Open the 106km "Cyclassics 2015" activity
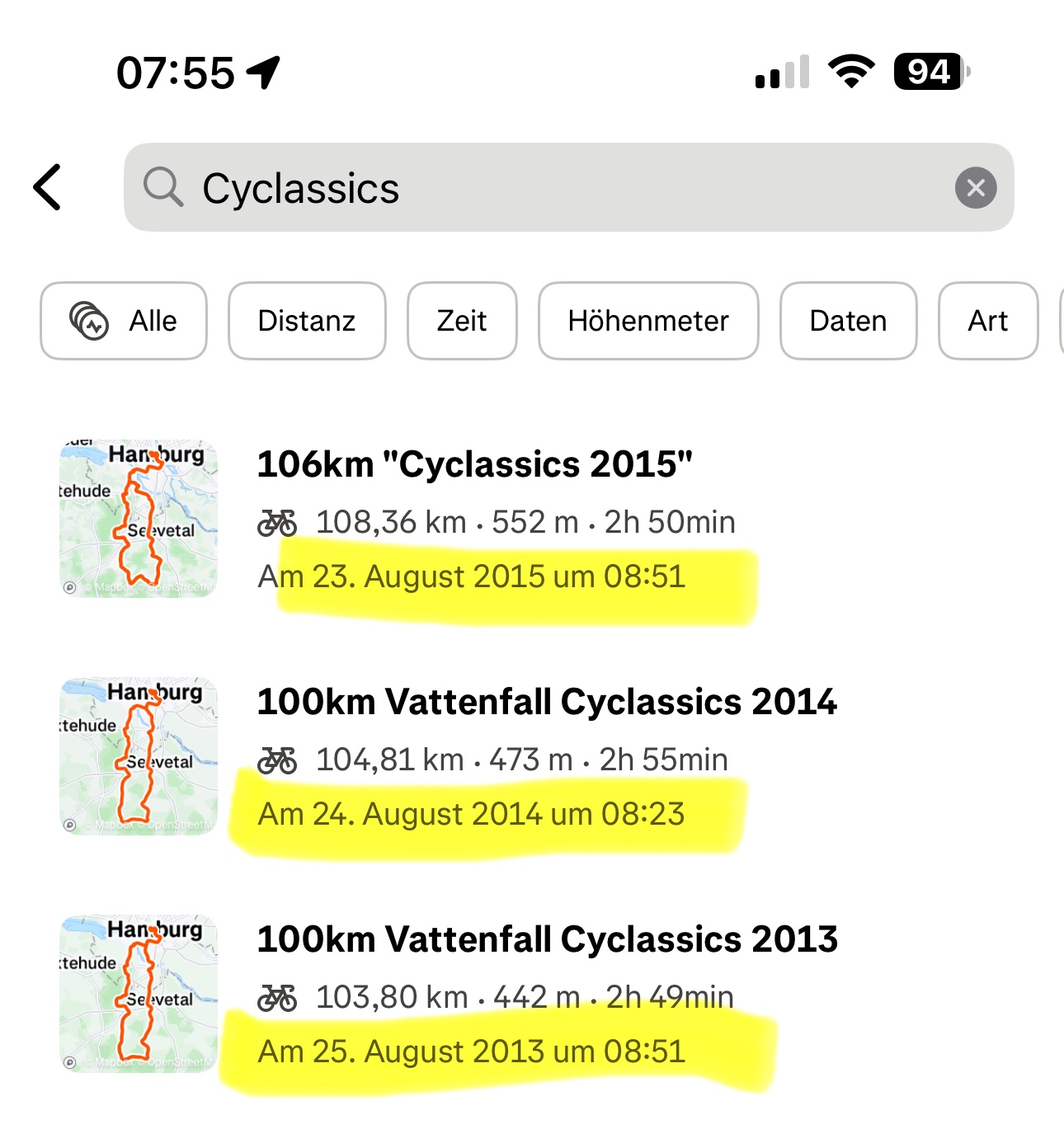Viewport: 1064px width, 1148px height. [x=475, y=464]
